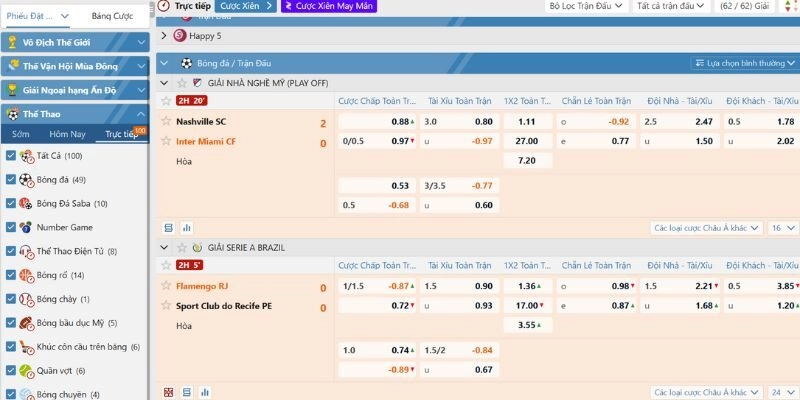
Task: Star the Inter Miami CF team
Action: click(x=166, y=141)
